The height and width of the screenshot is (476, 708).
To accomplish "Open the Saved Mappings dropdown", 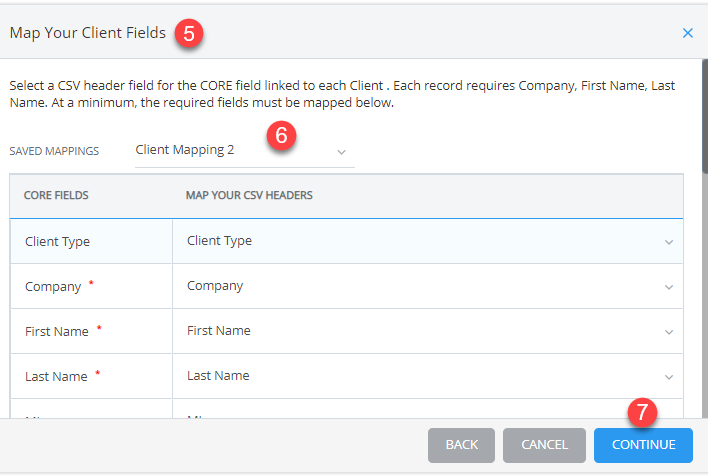I will 245,151.
